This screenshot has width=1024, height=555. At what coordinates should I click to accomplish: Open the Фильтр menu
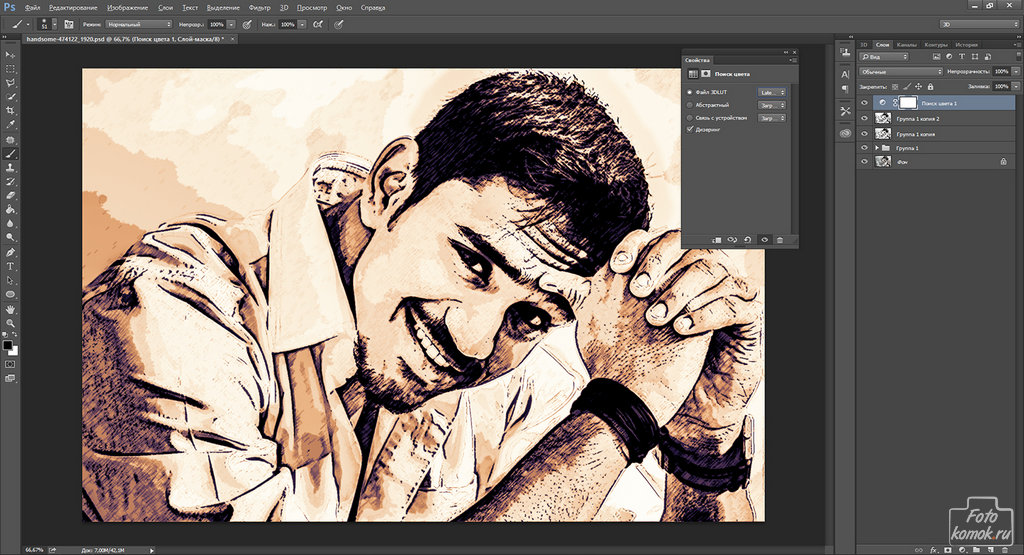[259, 7]
